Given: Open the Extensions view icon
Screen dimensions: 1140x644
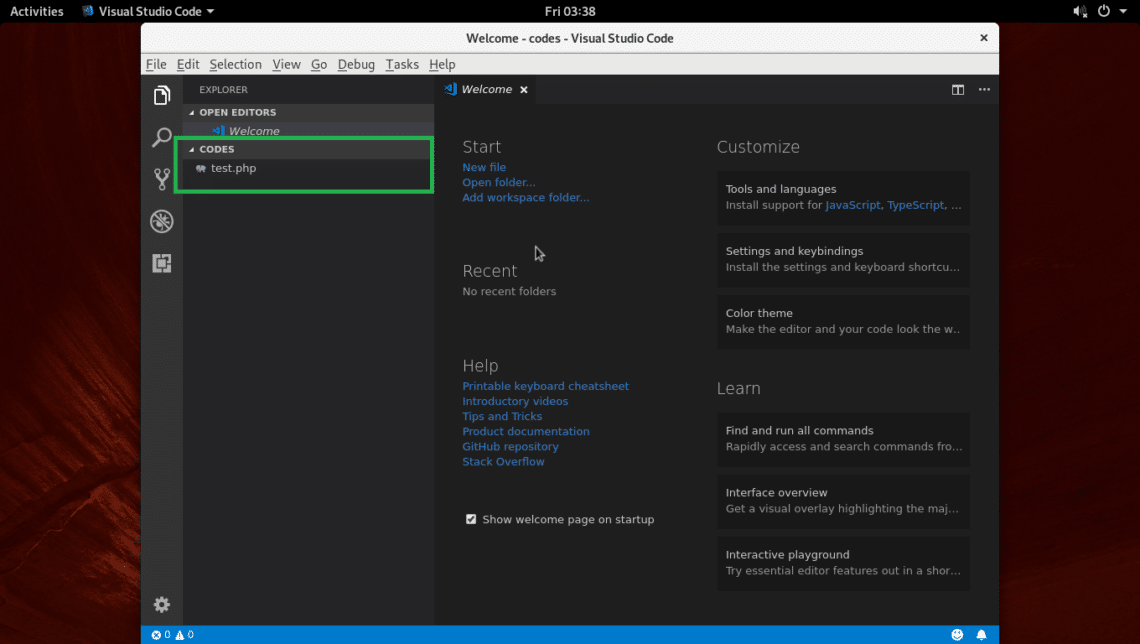Looking at the screenshot, I should tap(162, 263).
